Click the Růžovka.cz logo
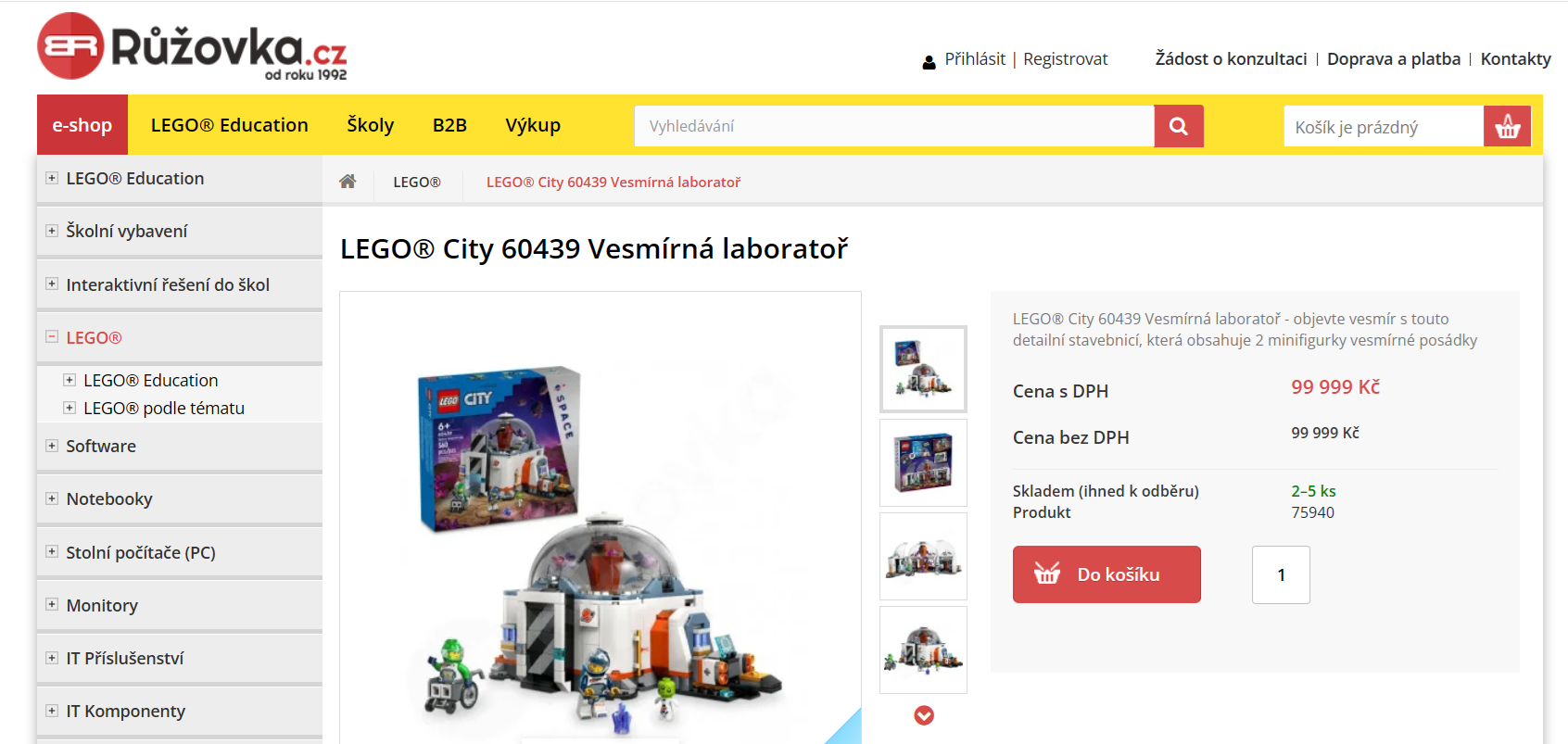Screen dimensions: 1568x744 tap(192, 46)
